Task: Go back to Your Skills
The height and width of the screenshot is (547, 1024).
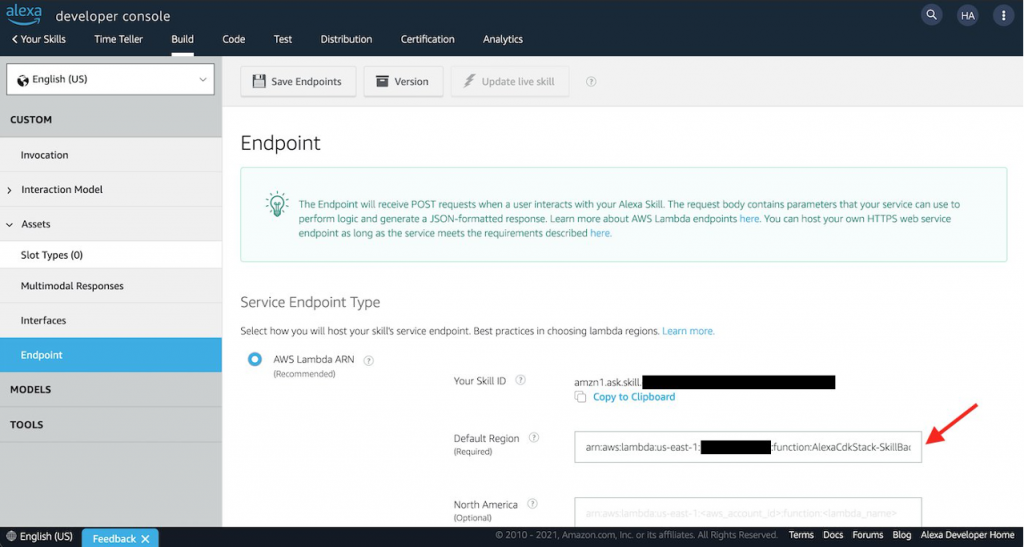Action: coord(39,39)
